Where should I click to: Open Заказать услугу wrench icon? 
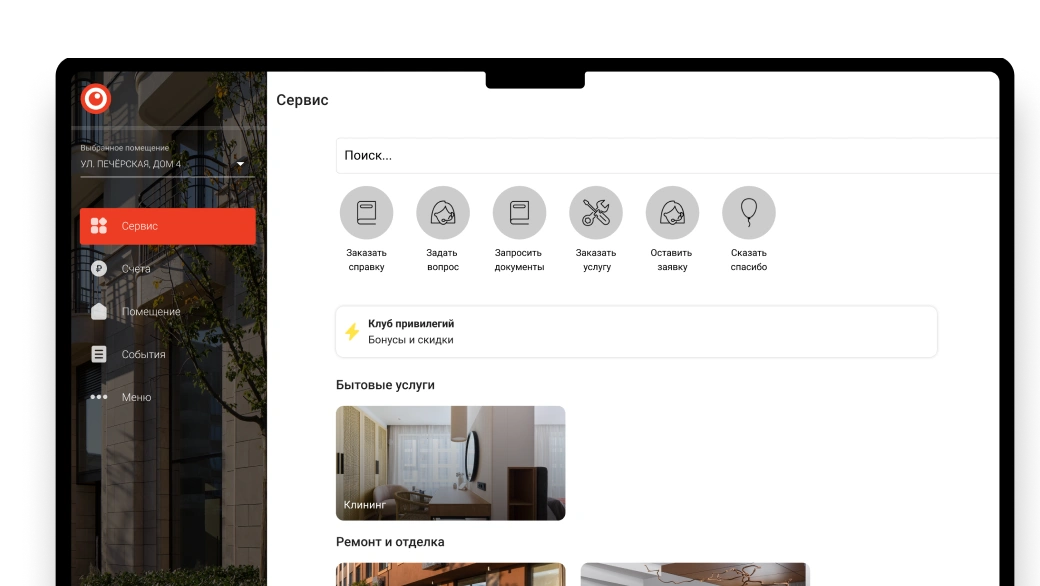(x=596, y=212)
